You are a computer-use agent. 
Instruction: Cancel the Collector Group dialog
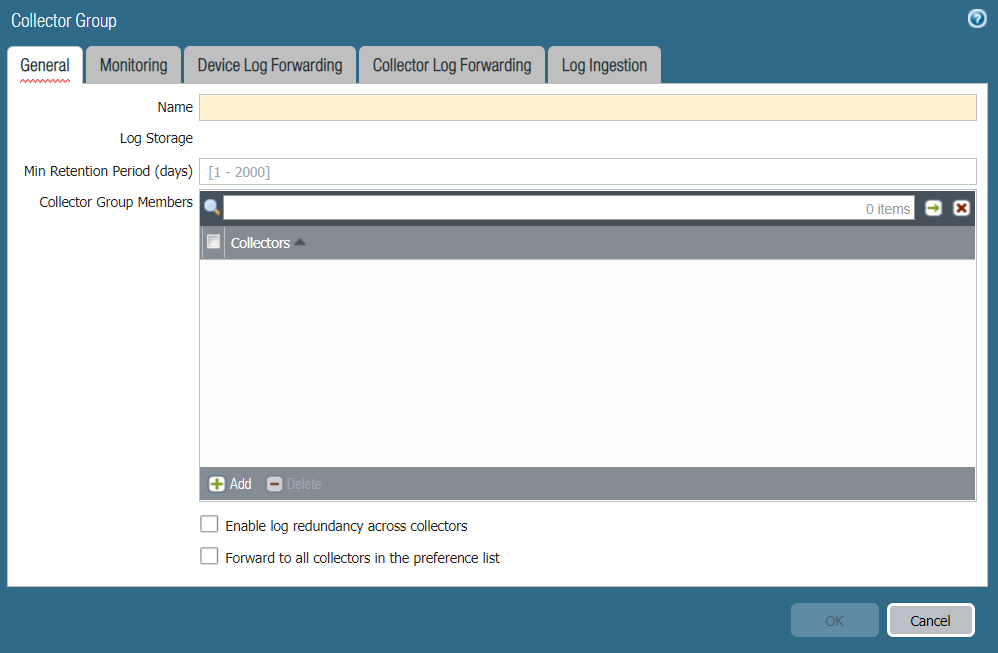tap(930, 620)
